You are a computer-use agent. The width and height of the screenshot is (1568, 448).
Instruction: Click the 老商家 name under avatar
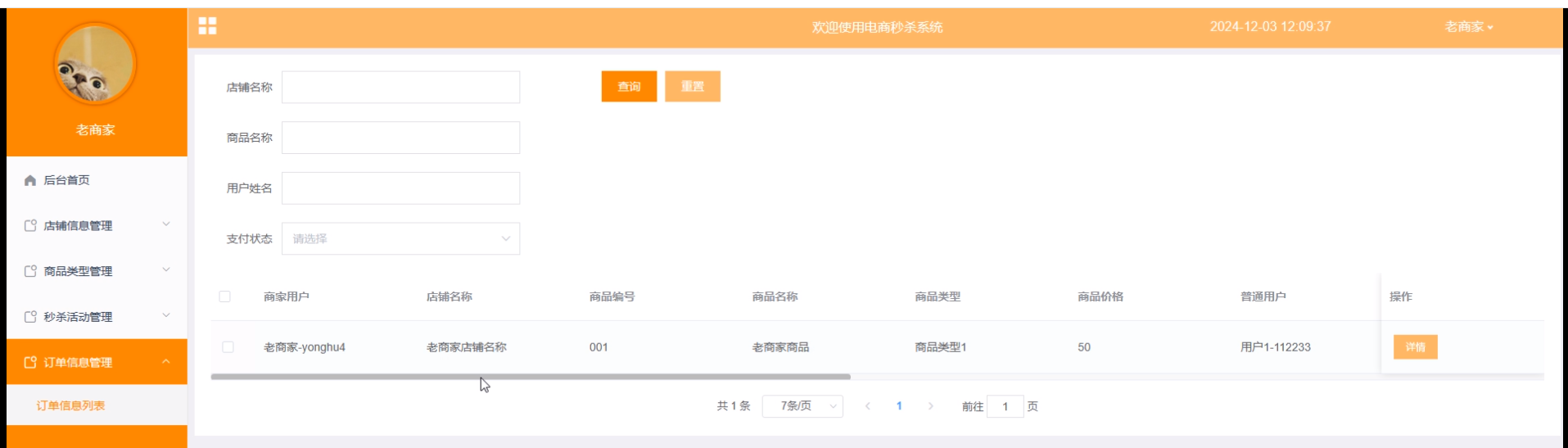[x=95, y=129]
